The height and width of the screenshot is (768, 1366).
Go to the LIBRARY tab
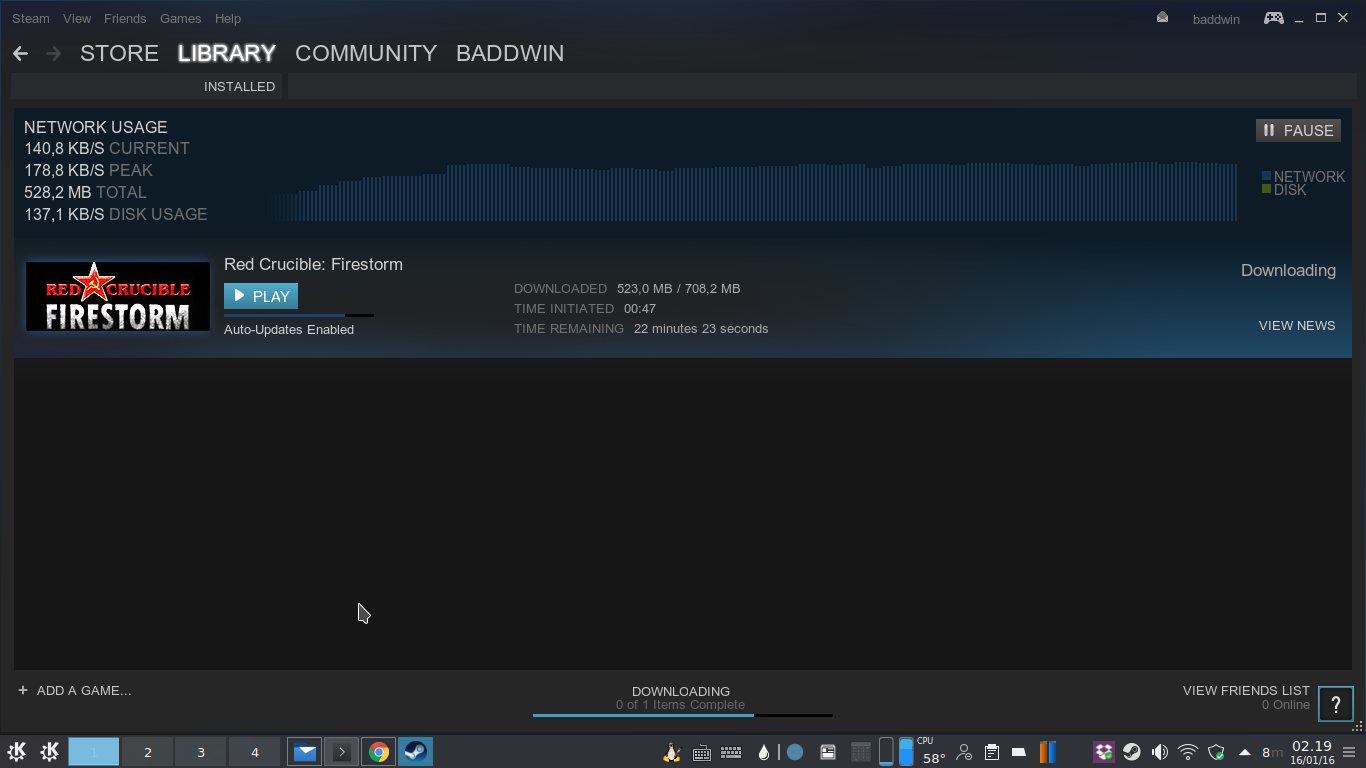click(x=227, y=53)
